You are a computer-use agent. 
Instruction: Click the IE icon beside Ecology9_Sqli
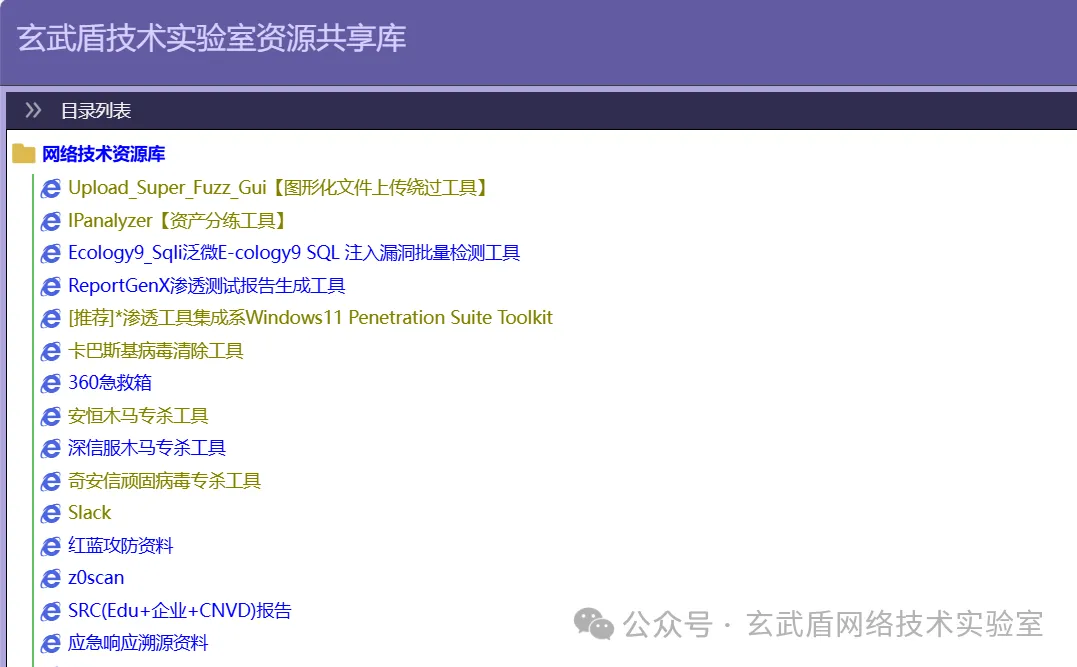[51, 253]
